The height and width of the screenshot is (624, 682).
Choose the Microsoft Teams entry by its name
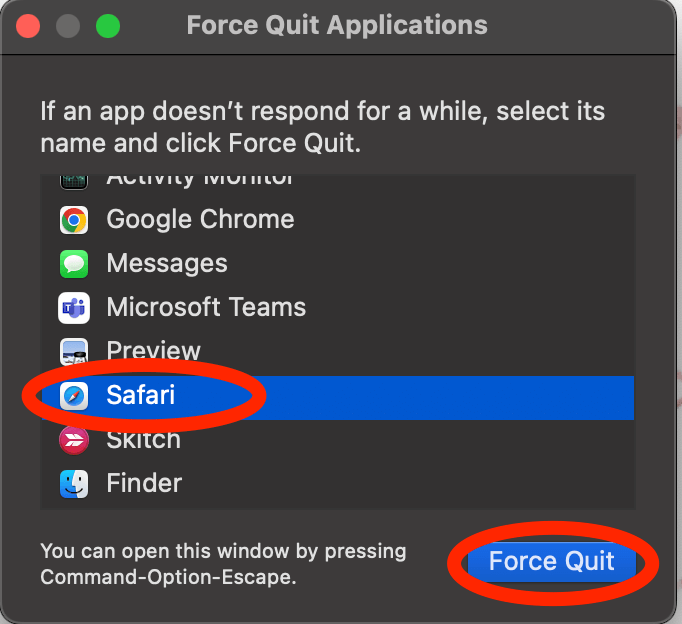pyautogui.click(x=206, y=308)
